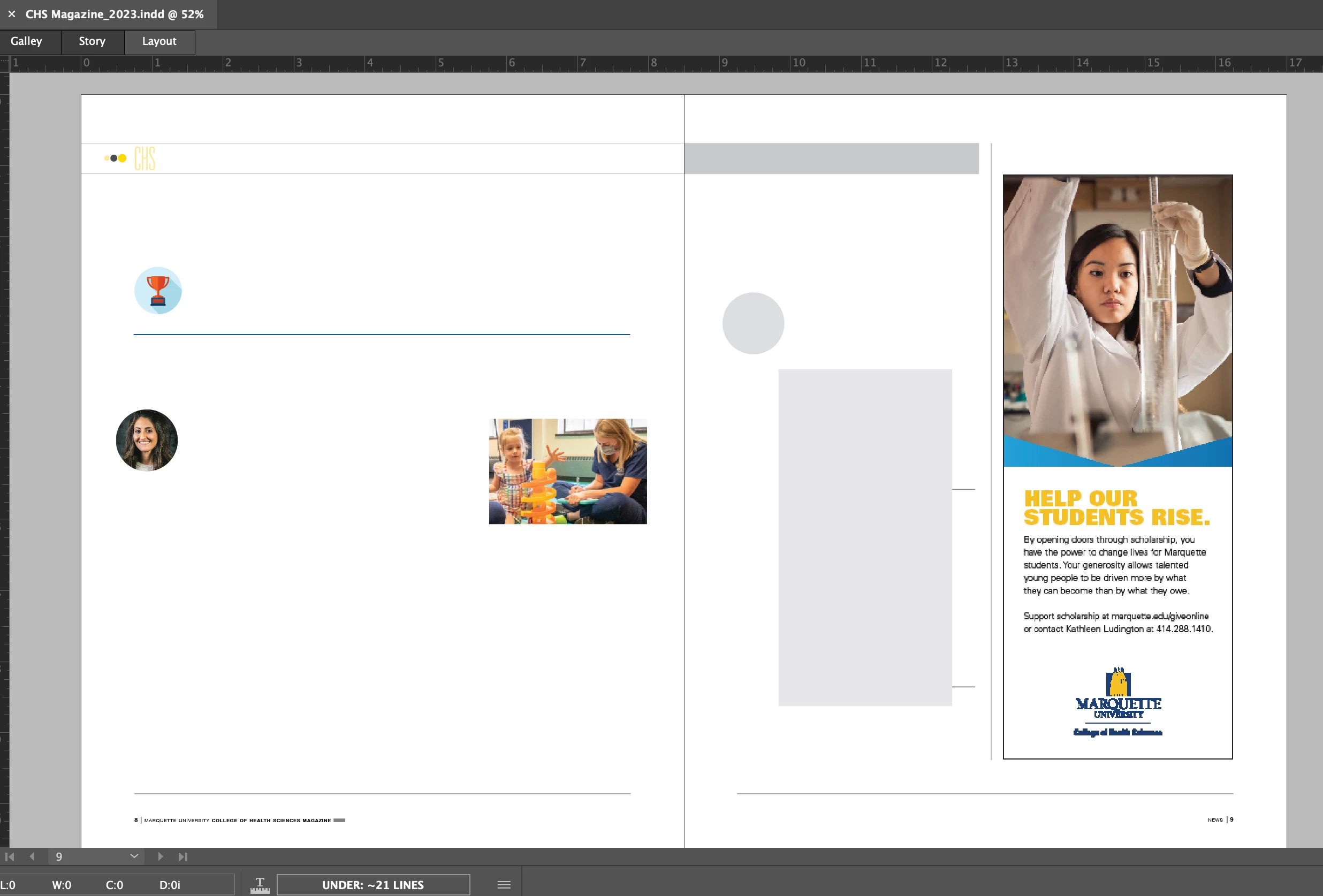Image resolution: width=1323 pixels, height=896 pixels.
Task: Click the copyfit text ruler icon
Action: tap(260, 885)
